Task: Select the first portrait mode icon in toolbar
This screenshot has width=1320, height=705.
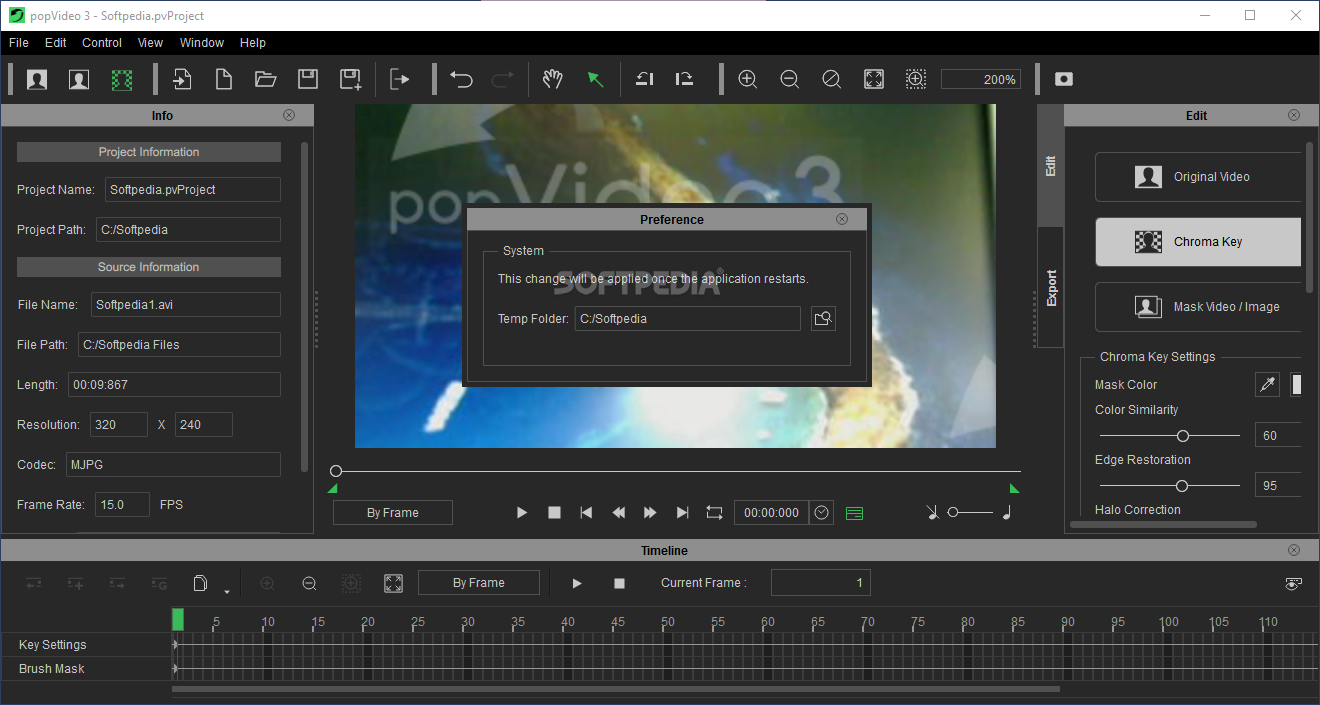Action: 37,79
